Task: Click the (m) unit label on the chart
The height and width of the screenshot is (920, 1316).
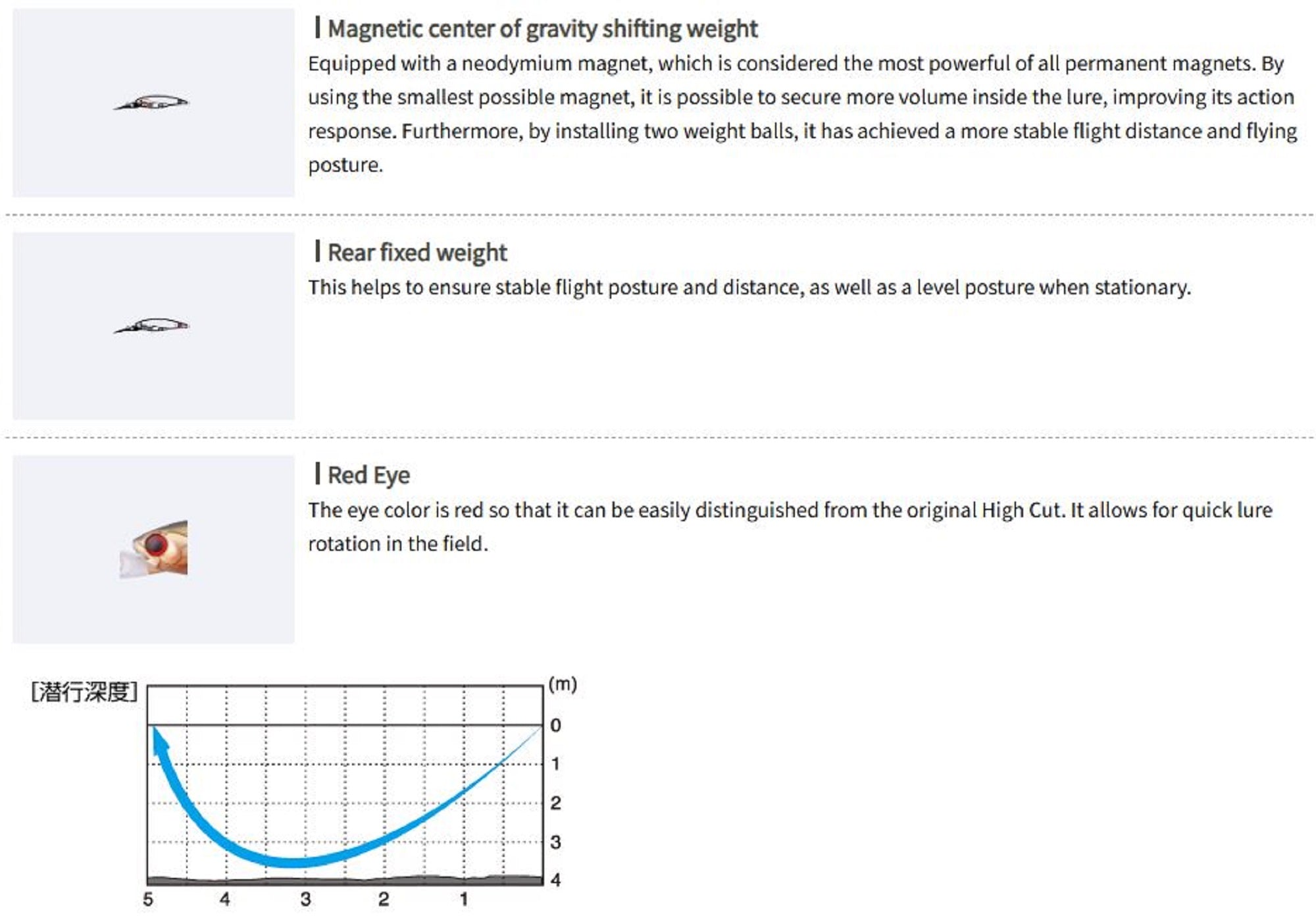Action: [563, 684]
